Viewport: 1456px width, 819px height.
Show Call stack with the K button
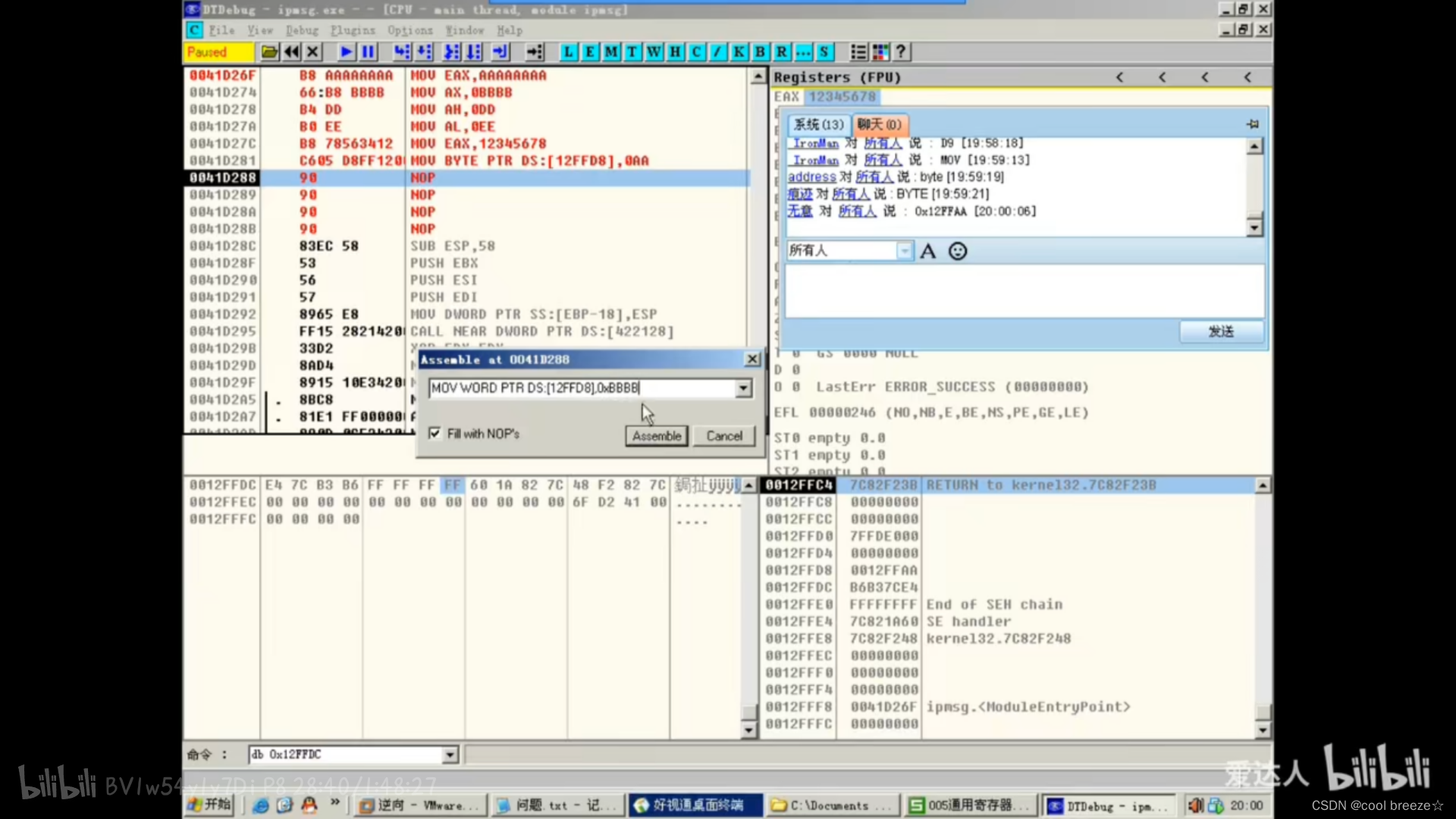(739, 52)
